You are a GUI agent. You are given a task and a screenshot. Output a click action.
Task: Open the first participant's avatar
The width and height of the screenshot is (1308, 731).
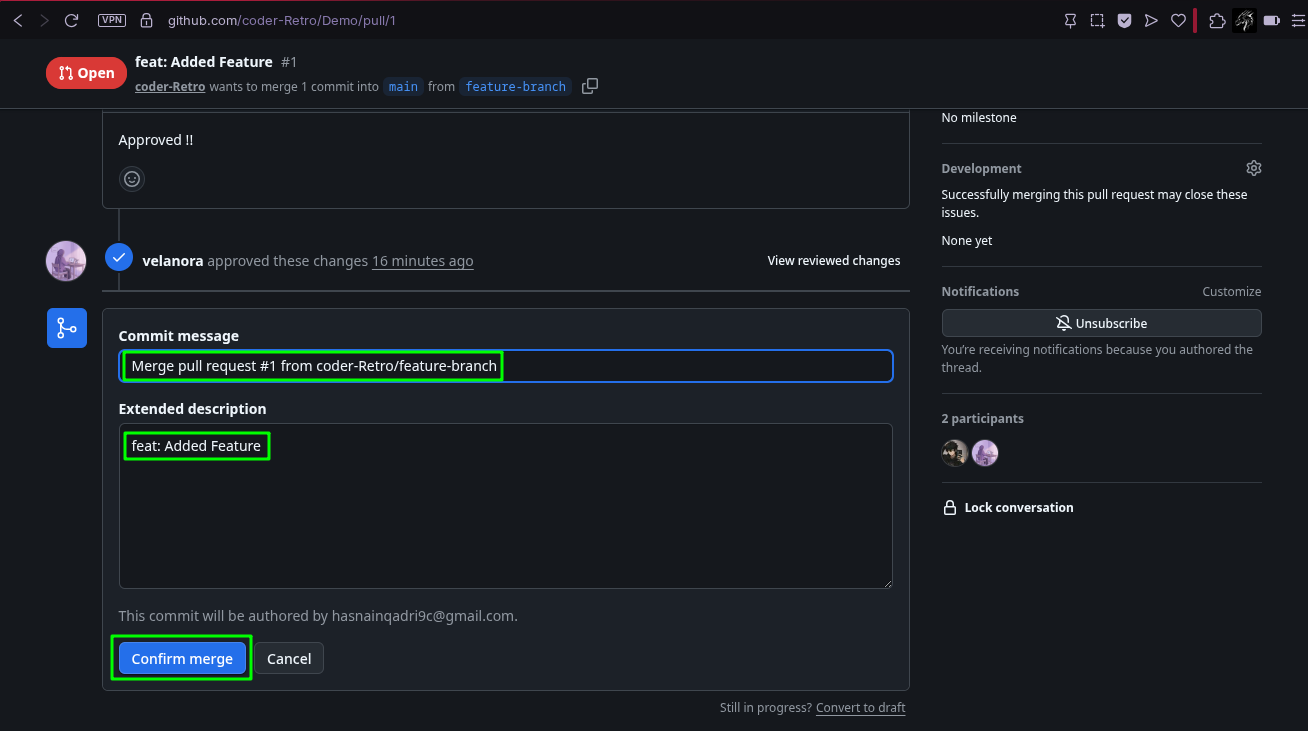[x=955, y=453]
